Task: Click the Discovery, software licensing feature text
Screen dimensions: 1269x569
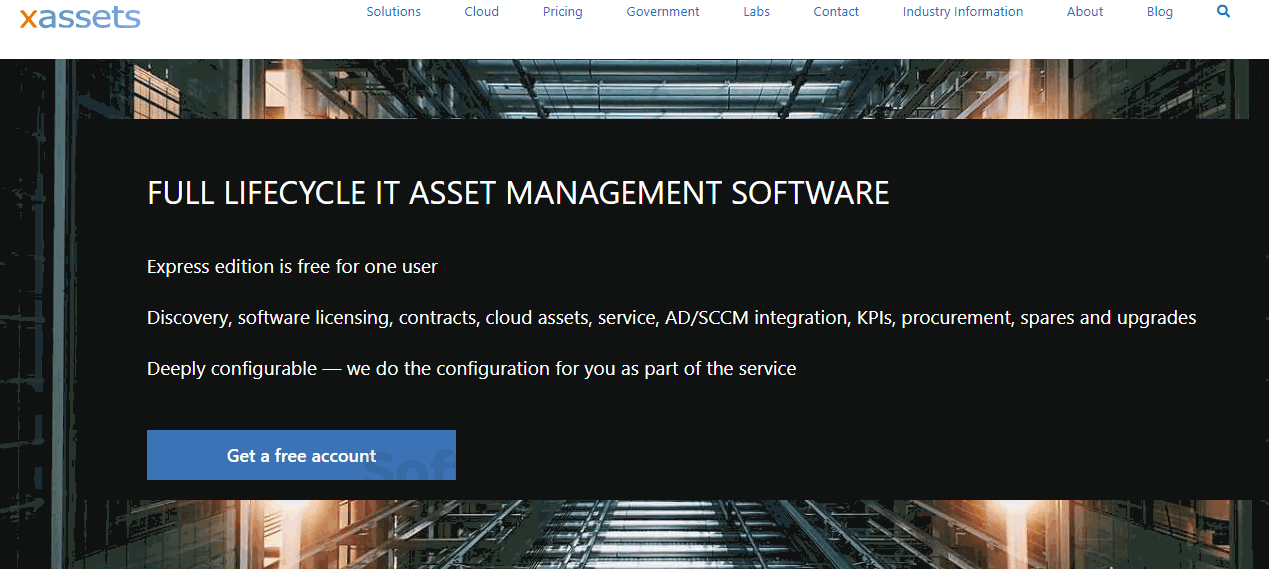Action: pyautogui.click(x=671, y=318)
